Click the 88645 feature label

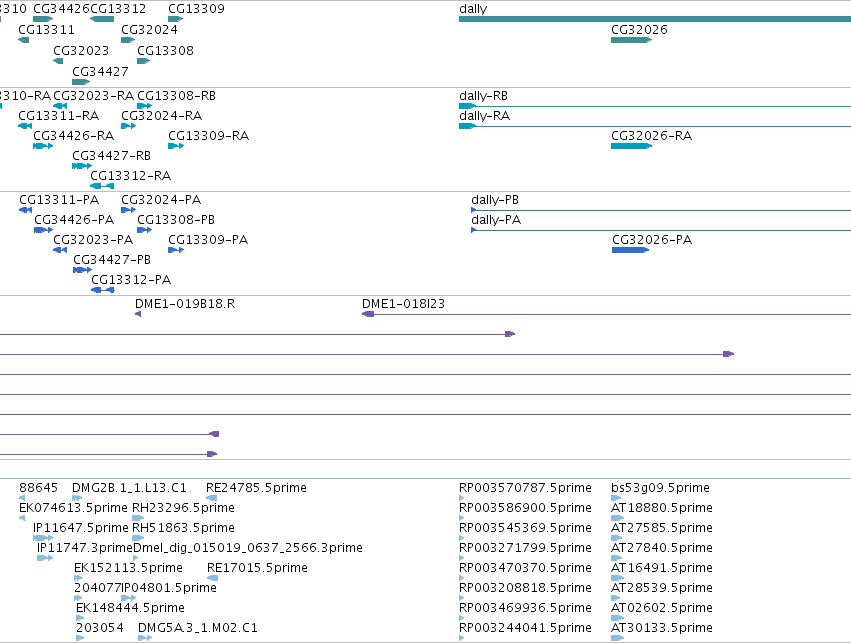(38, 488)
